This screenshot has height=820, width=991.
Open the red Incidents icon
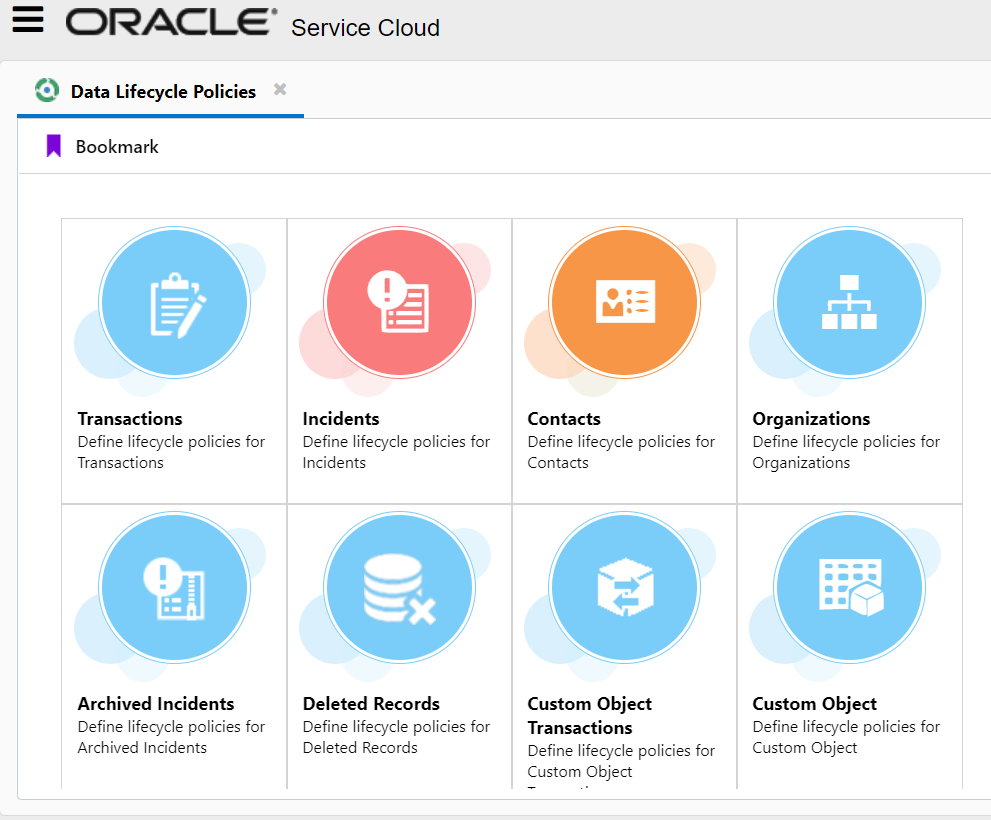tap(399, 303)
